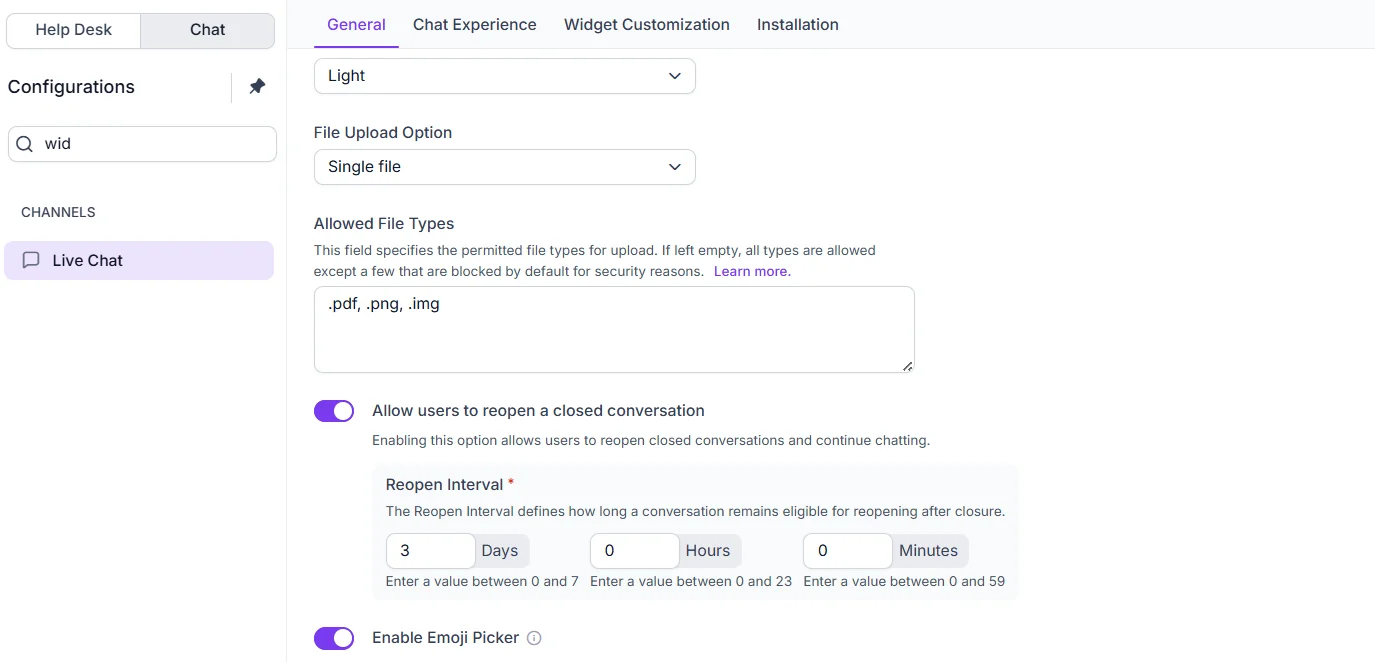Select Live Chat channel in sidebar
This screenshot has height=662, width=1375.
coord(139,260)
